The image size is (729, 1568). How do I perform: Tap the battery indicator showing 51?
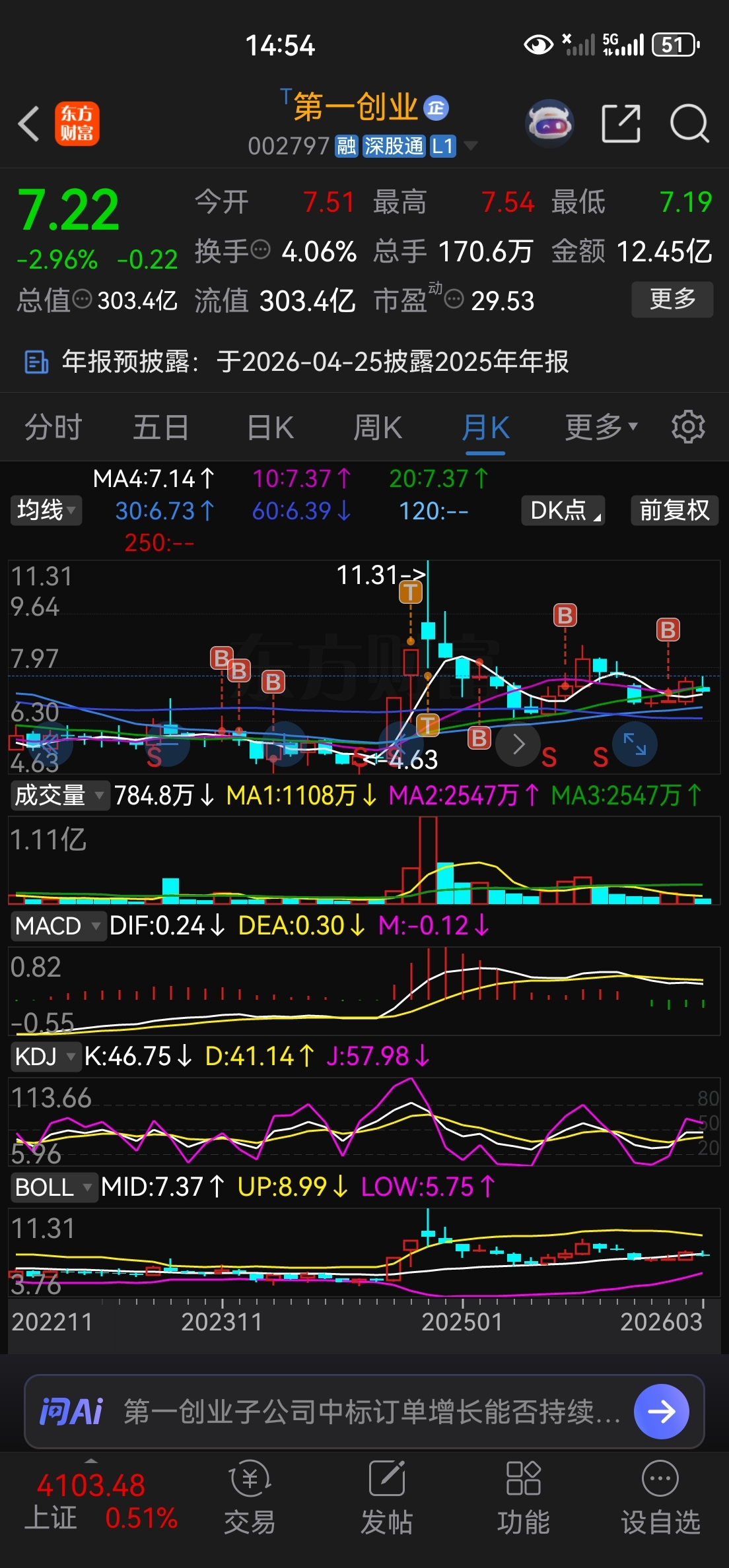click(676, 45)
